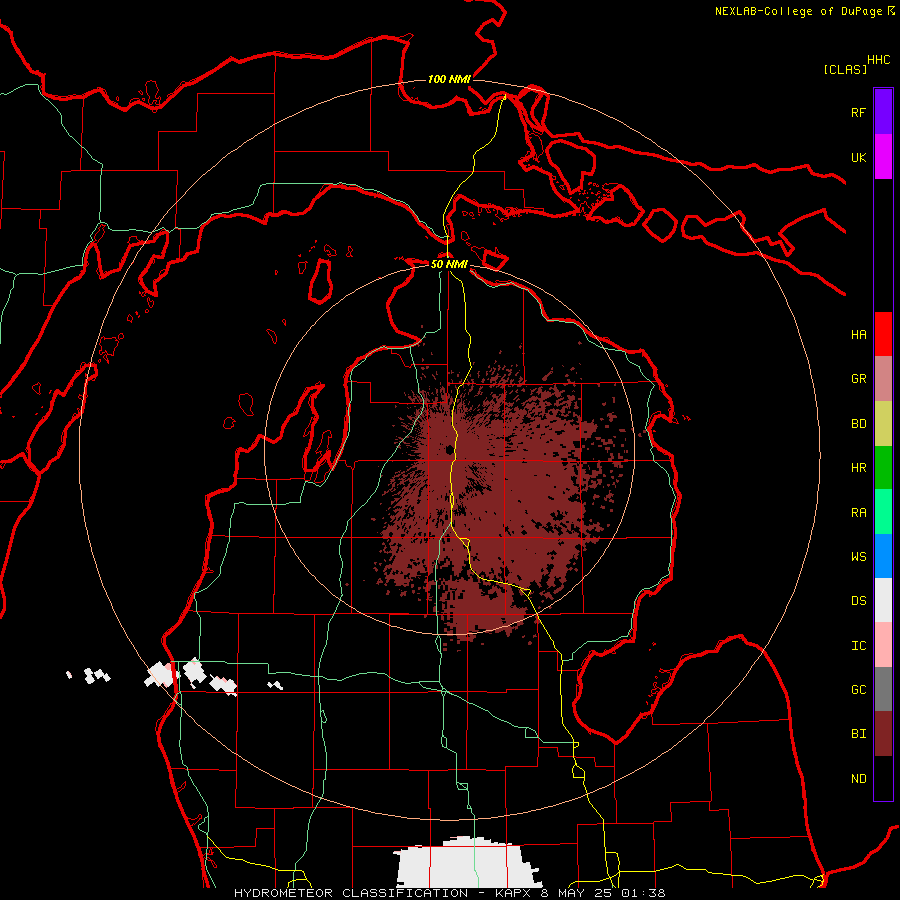
Task: Click the WS legend label
Action: pyautogui.click(x=858, y=557)
